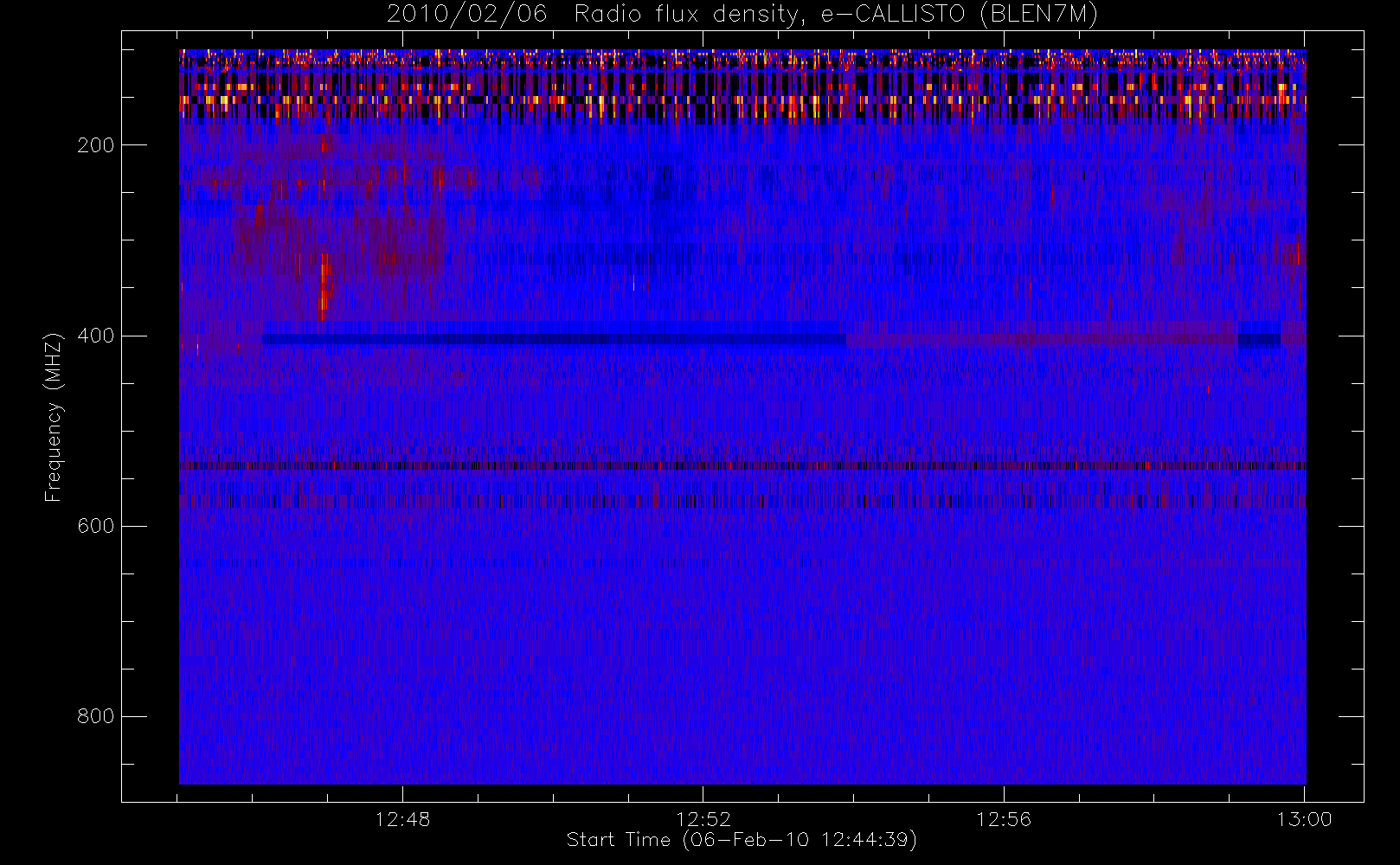This screenshot has width=1400, height=865.
Task: Select the 200 MHz frequency tick label
Action: (95, 145)
